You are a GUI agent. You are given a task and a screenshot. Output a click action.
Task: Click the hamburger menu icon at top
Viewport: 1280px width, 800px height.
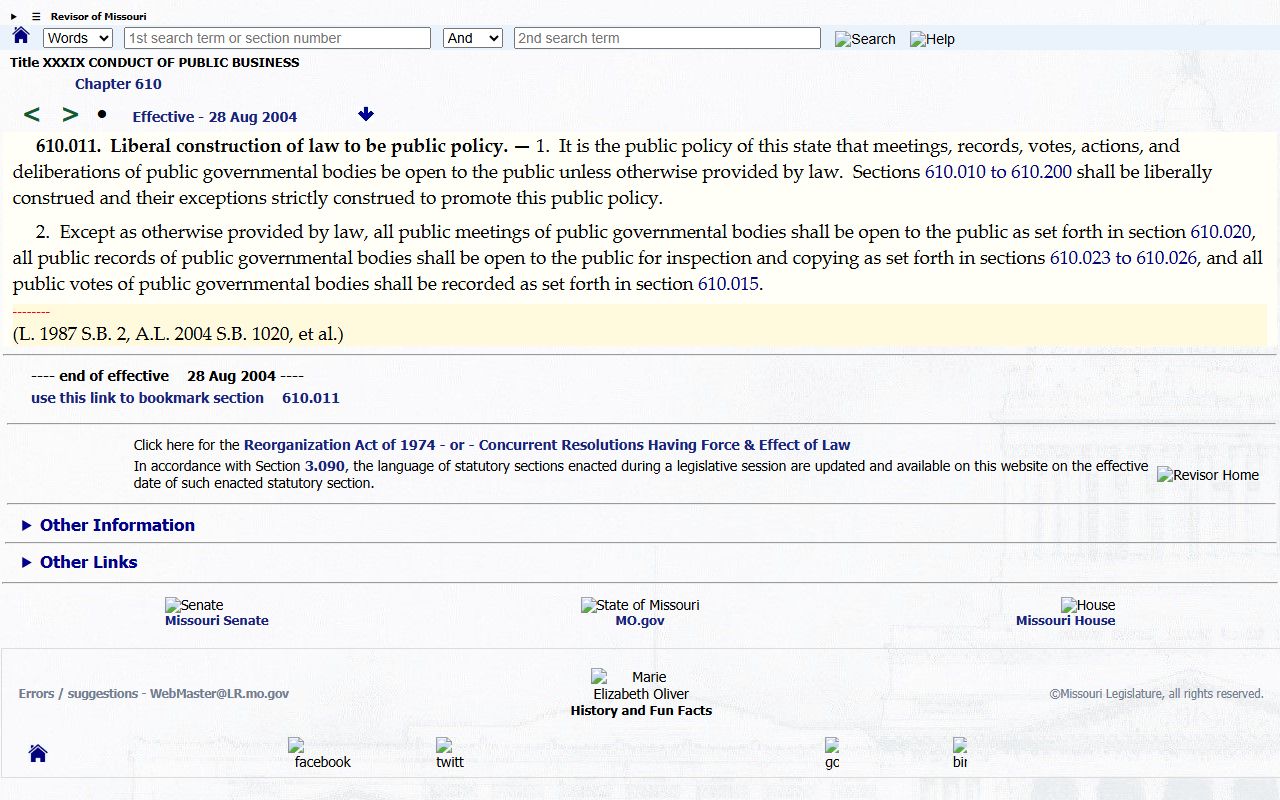(x=36, y=17)
